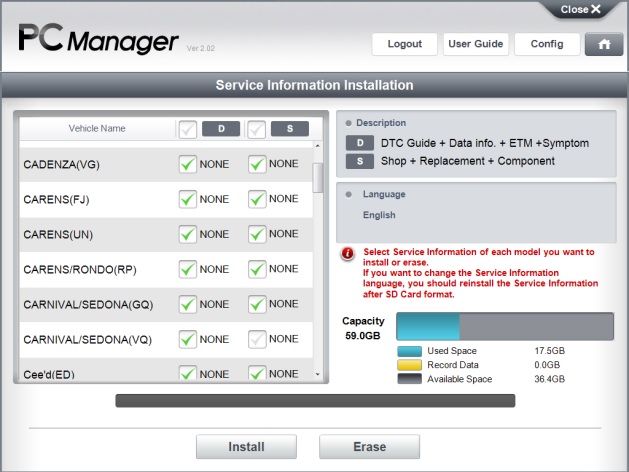Screen dimensions: 629x472
Task: Uncheck D checkbox for CARENS/RONDO(RP)
Action: pyautogui.click(x=187, y=269)
